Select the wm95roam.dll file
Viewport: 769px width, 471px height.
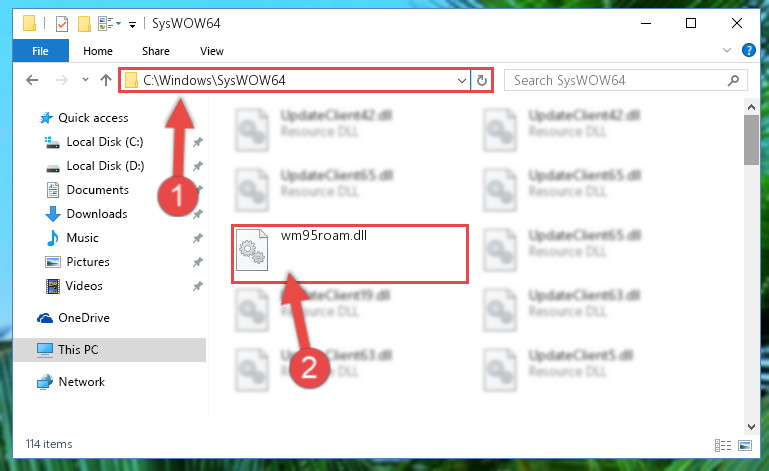pos(350,254)
